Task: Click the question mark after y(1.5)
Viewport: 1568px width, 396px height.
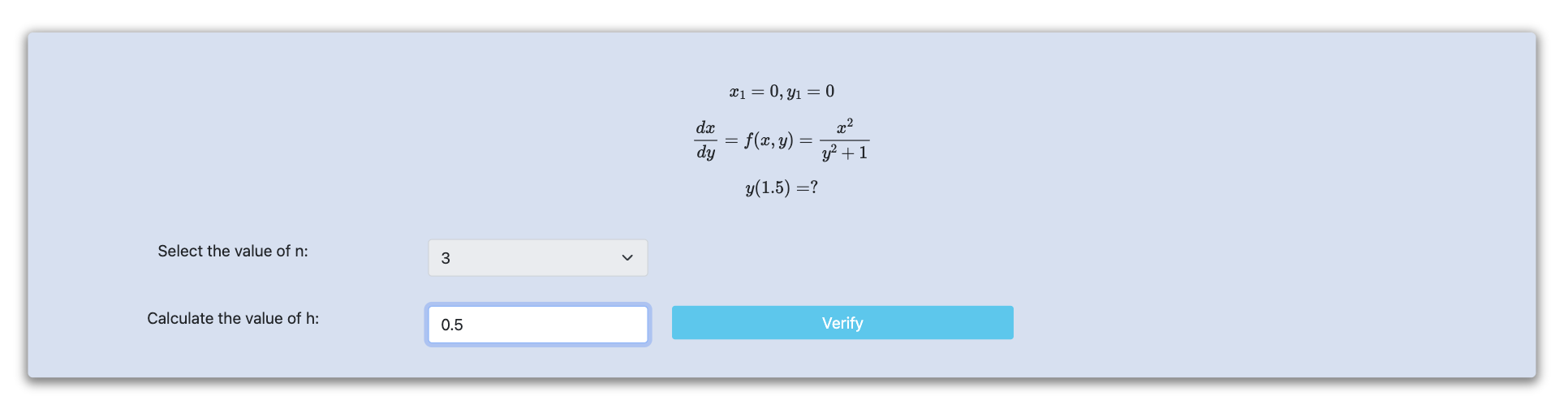Action: pyautogui.click(x=814, y=187)
